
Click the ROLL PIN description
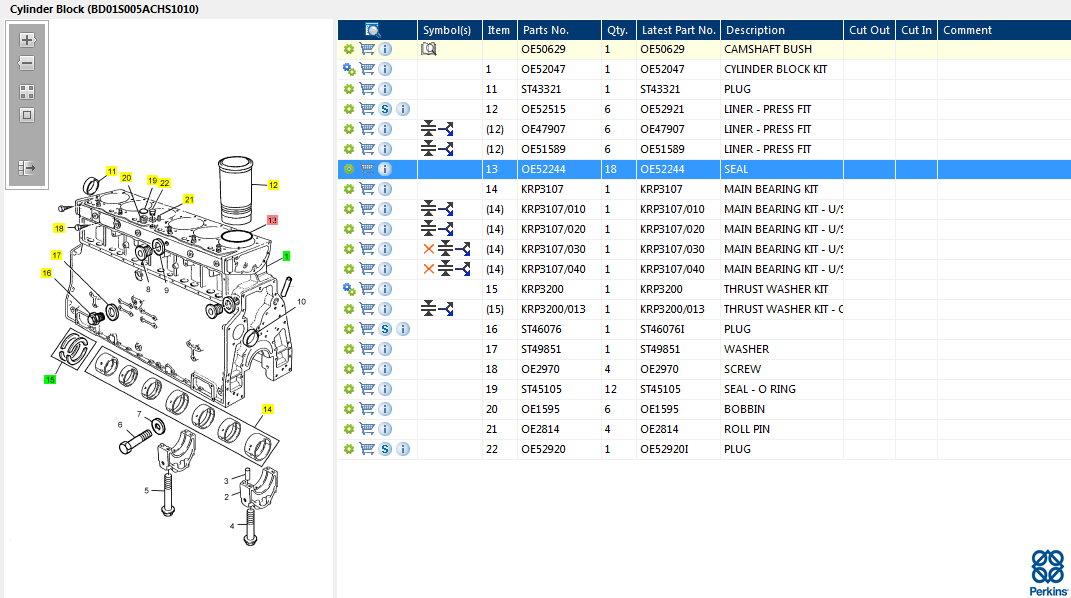tap(747, 429)
